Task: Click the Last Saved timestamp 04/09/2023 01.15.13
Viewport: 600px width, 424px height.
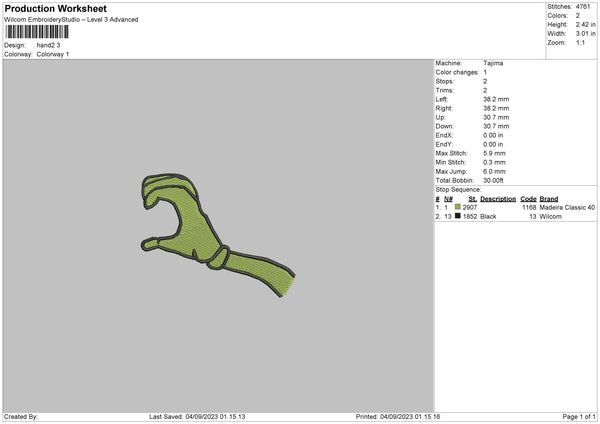Action: pos(215,417)
